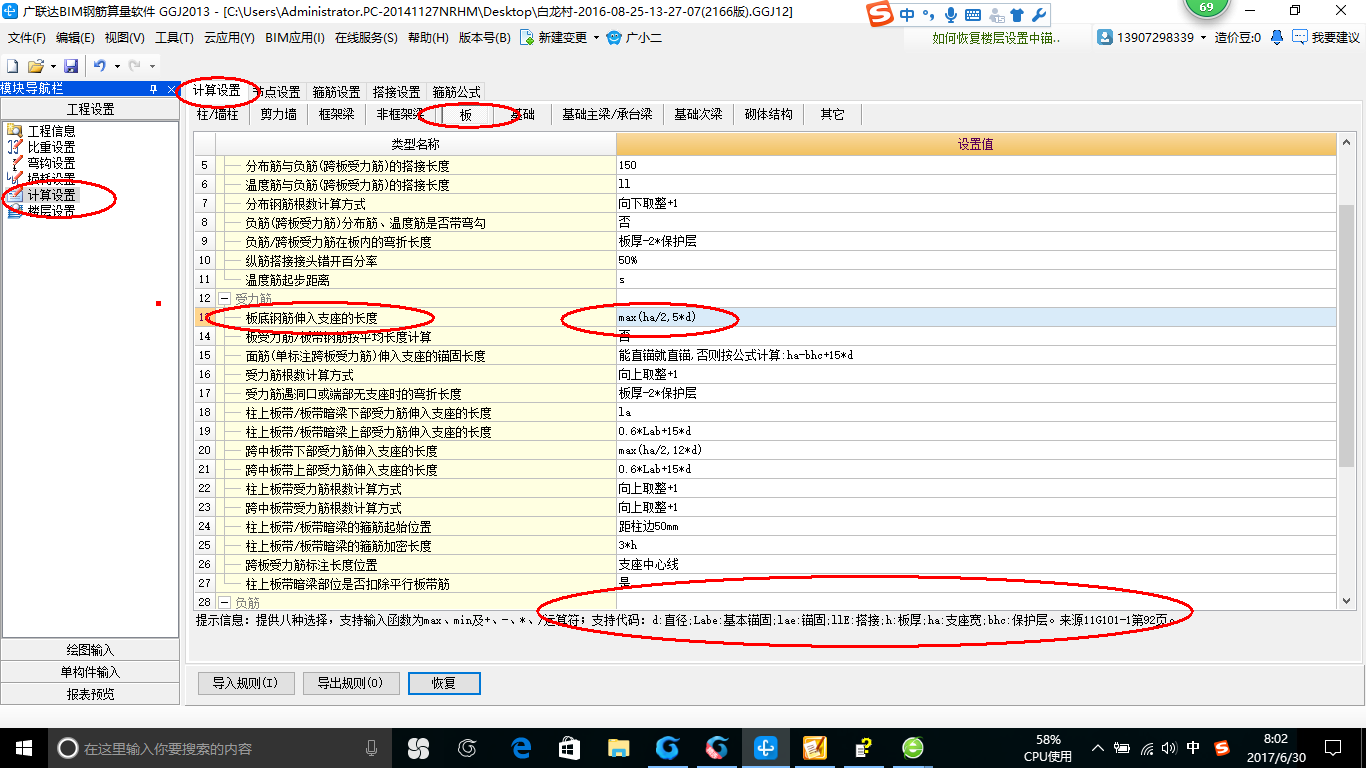Viewport: 1366px width, 768px height.
Task: Click row 25 value 3*h
Action: (976, 546)
